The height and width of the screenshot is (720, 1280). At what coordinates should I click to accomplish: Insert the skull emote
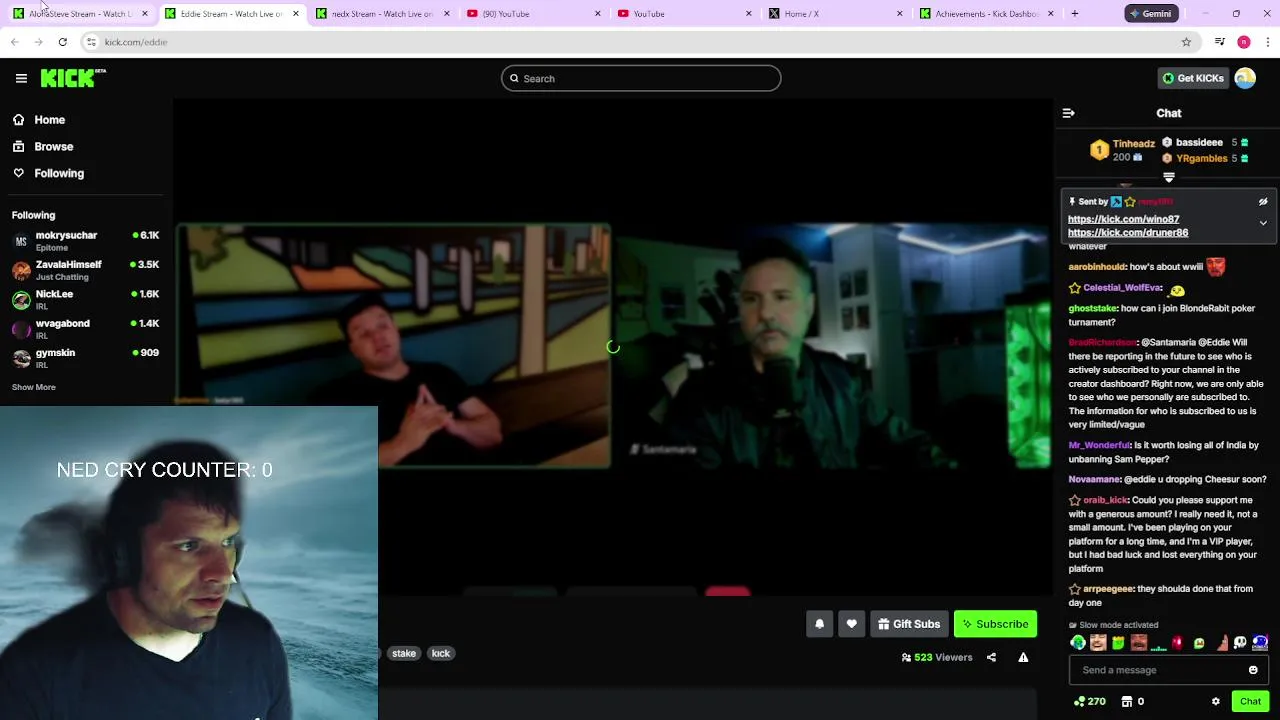click(1240, 643)
